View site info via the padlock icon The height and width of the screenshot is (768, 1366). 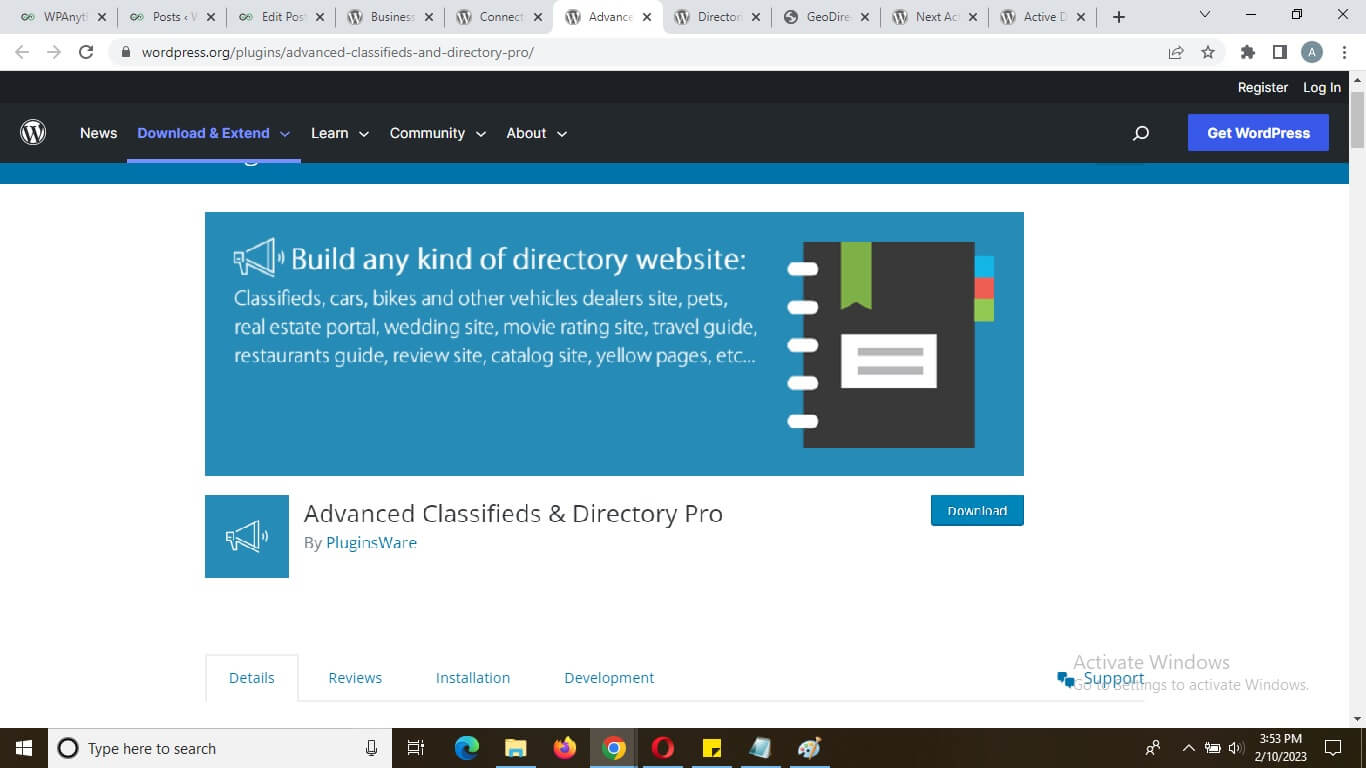pyautogui.click(x=126, y=52)
